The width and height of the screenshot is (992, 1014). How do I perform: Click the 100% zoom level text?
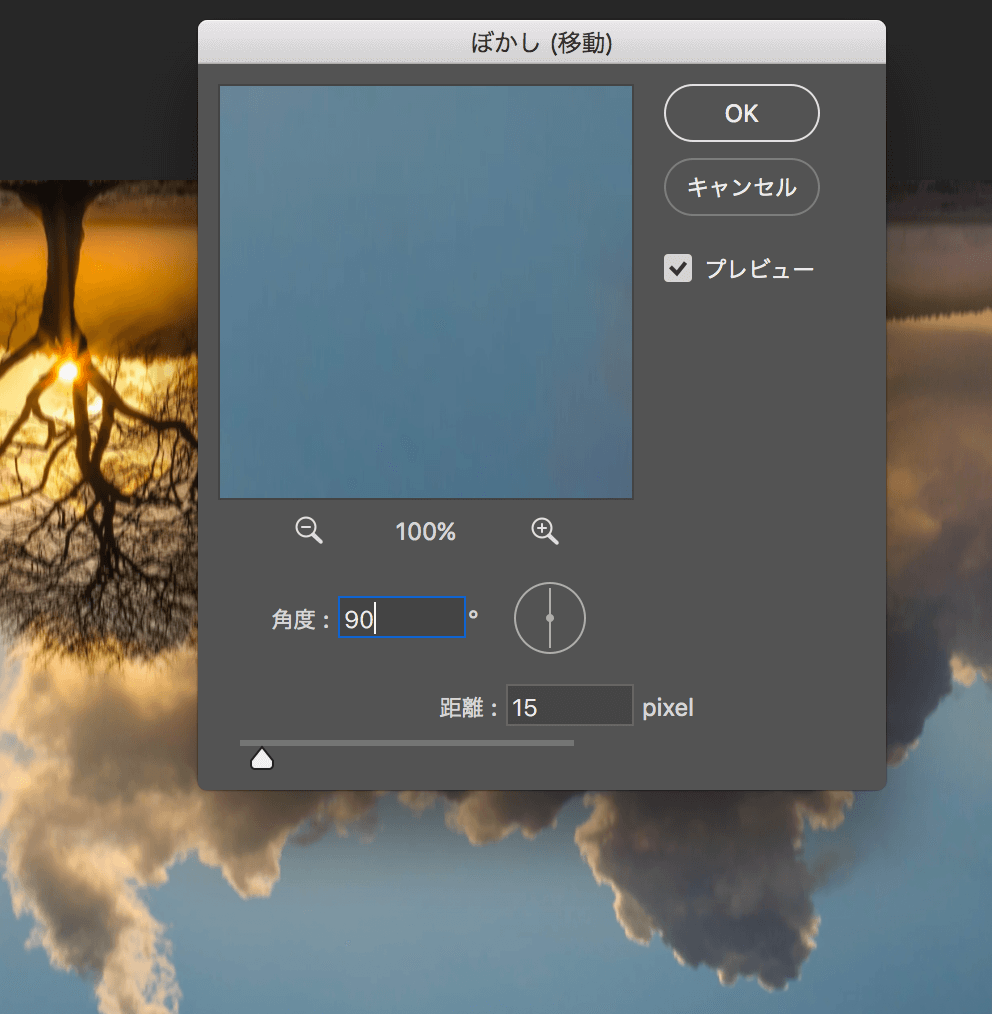pyautogui.click(x=426, y=532)
